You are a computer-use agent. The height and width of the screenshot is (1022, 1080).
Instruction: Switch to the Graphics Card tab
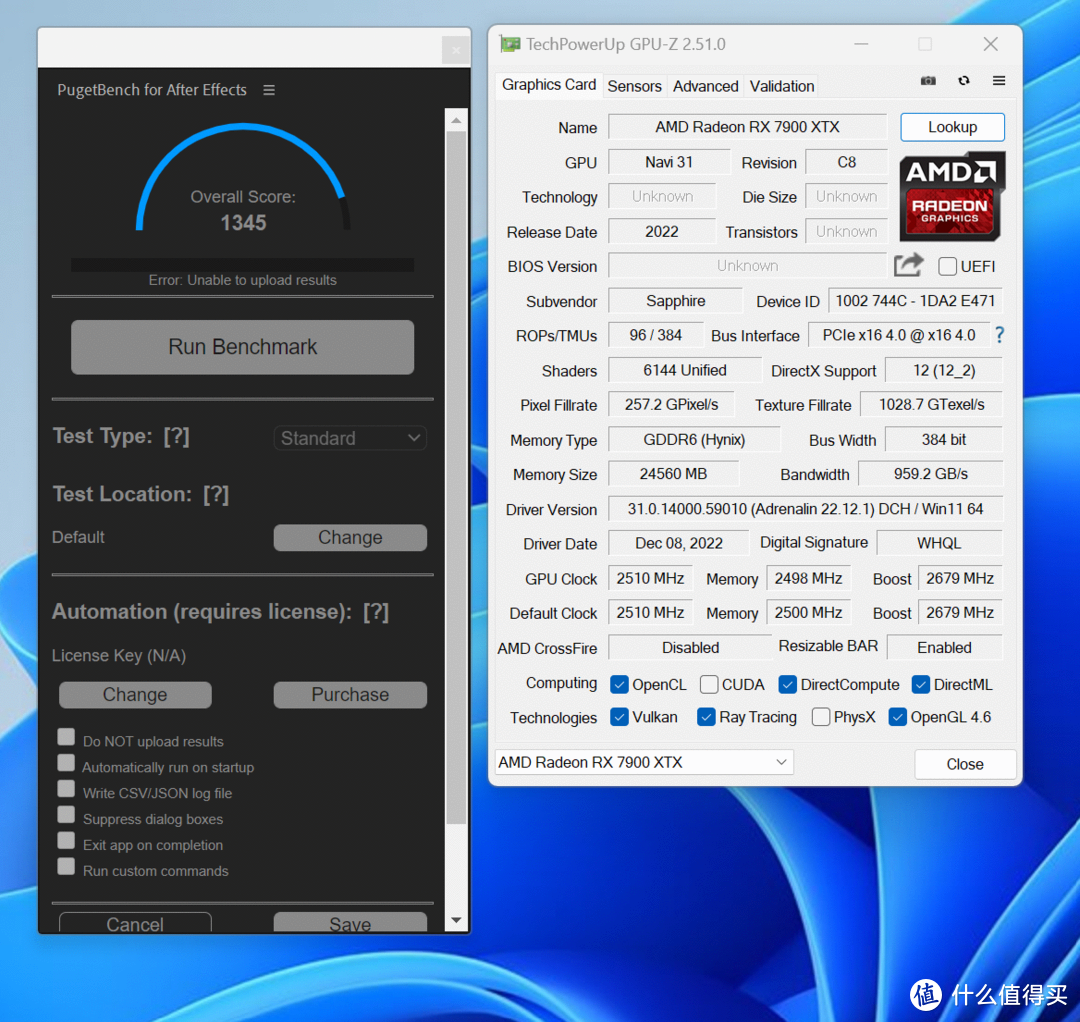tap(549, 85)
